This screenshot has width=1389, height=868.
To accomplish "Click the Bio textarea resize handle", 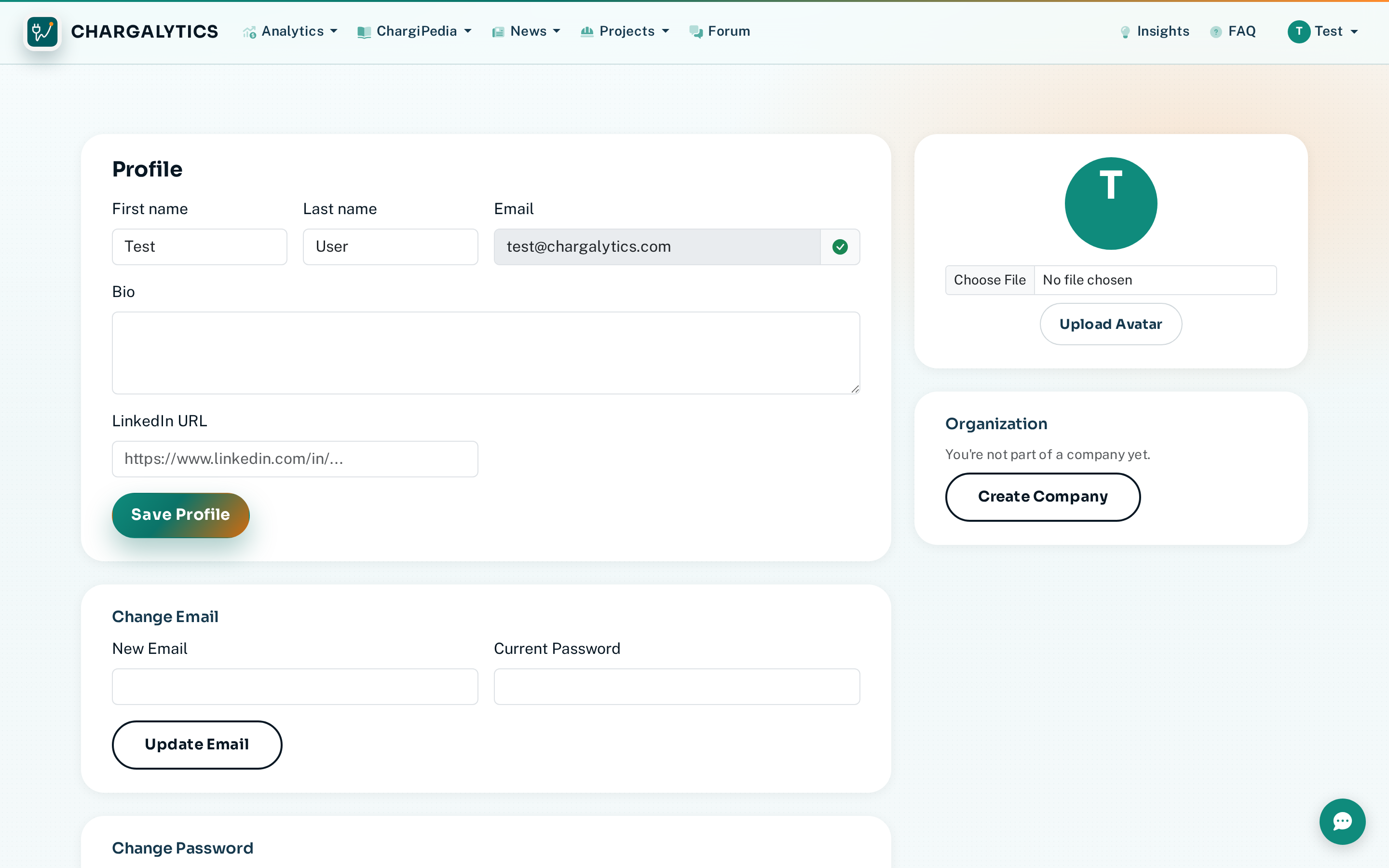I will click(x=855, y=389).
